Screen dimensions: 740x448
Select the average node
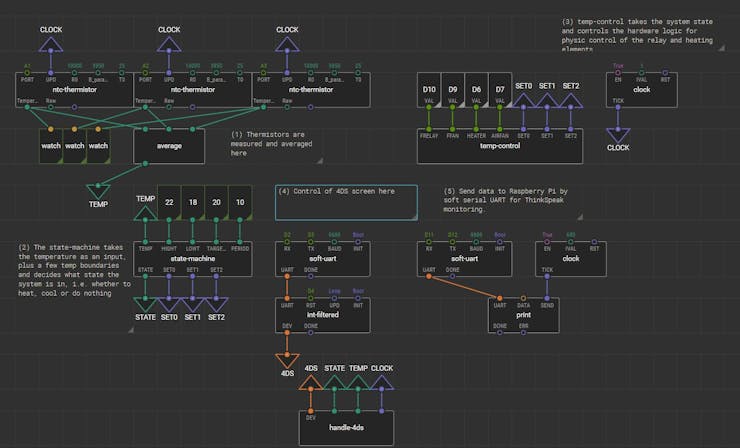169,145
